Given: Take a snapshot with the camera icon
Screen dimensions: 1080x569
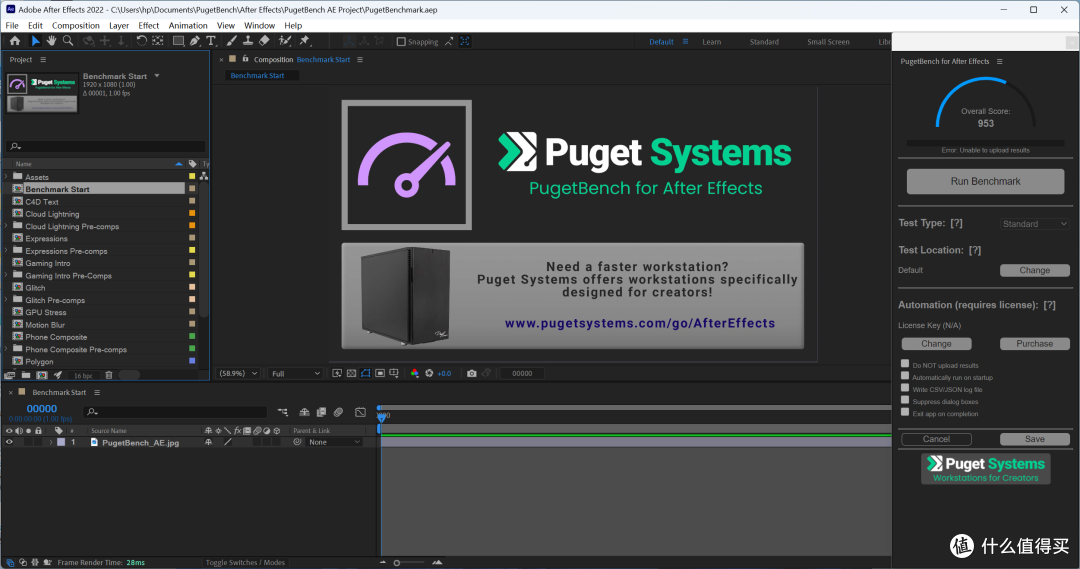Looking at the screenshot, I should point(471,373).
